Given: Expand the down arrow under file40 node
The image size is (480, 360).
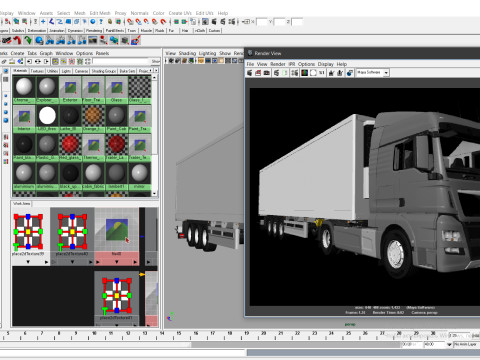Looking at the screenshot, I should pyautogui.click(x=117, y=262).
